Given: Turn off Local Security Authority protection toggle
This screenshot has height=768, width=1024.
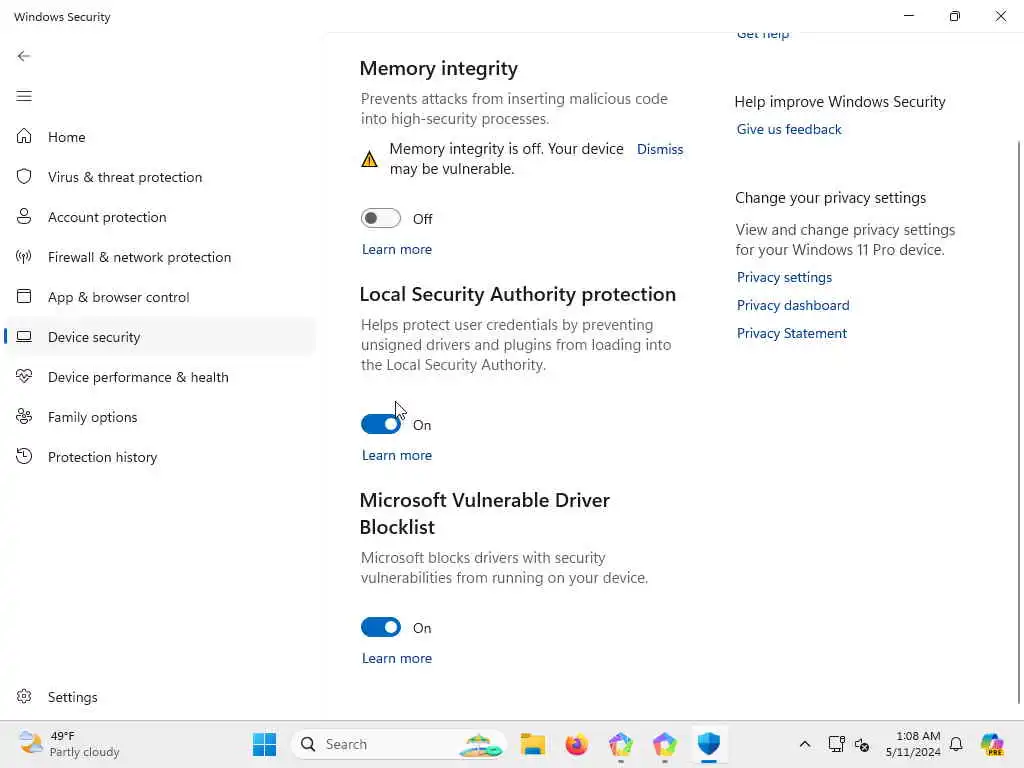Looking at the screenshot, I should (x=381, y=424).
